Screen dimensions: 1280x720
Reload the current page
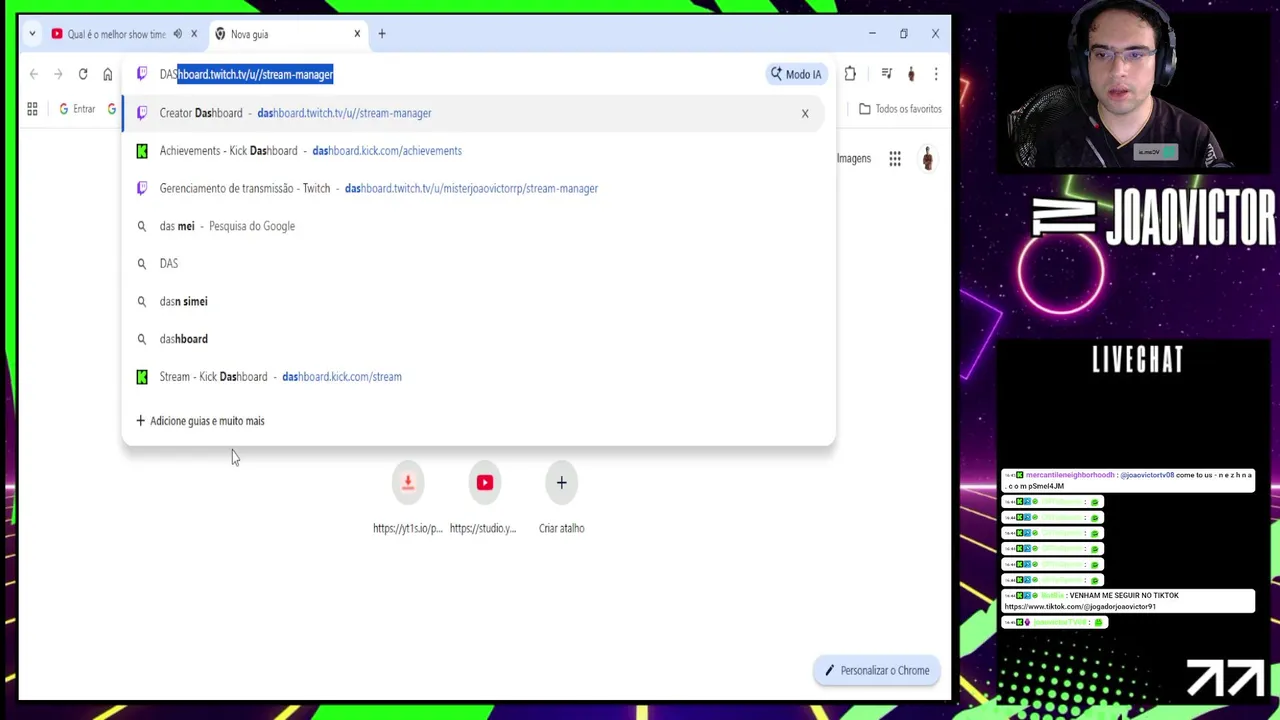83,74
